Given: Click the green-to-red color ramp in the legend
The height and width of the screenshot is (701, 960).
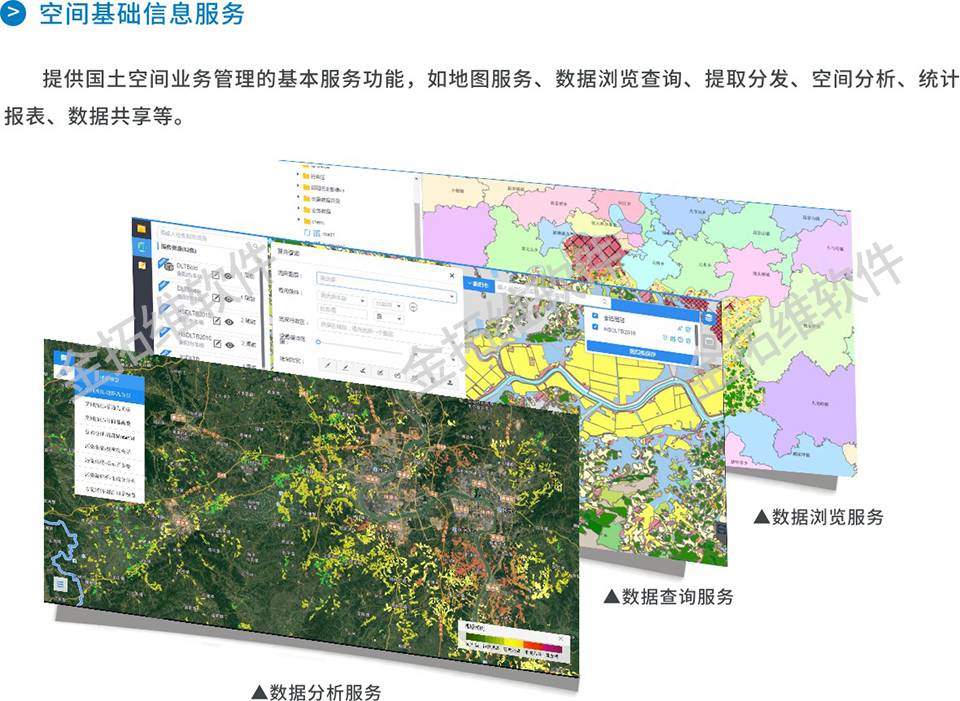Looking at the screenshot, I should (514, 643).
